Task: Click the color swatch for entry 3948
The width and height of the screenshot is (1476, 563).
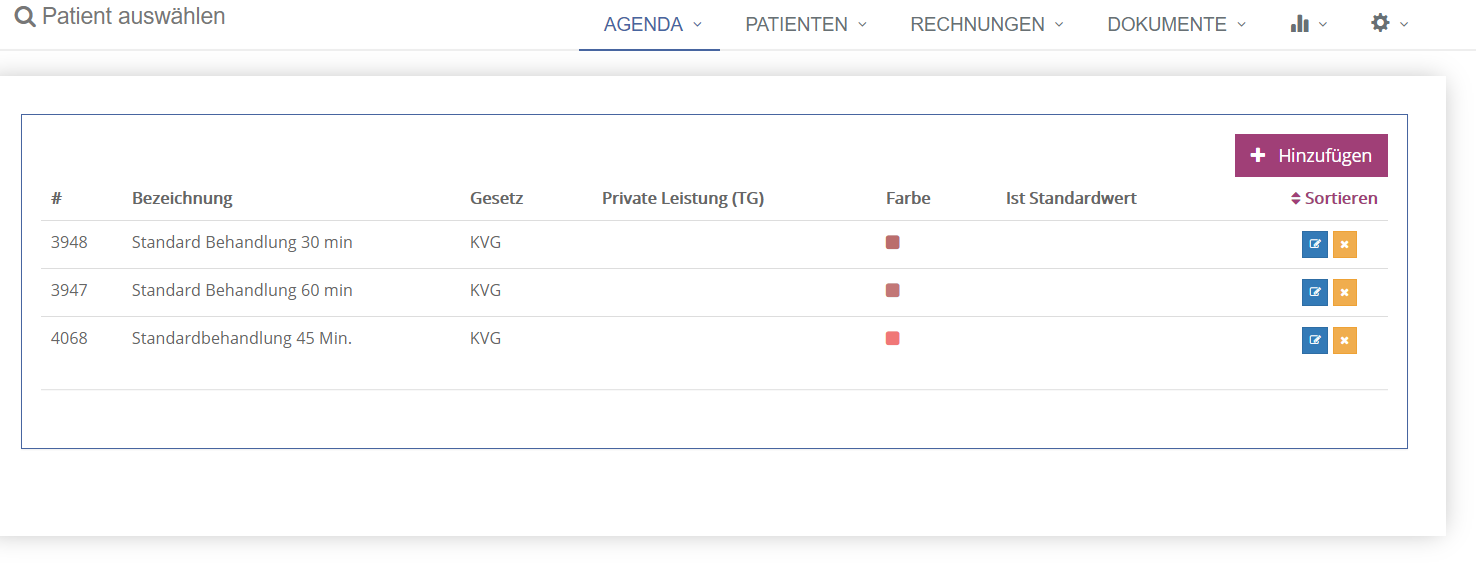Action: coord(893,242)
